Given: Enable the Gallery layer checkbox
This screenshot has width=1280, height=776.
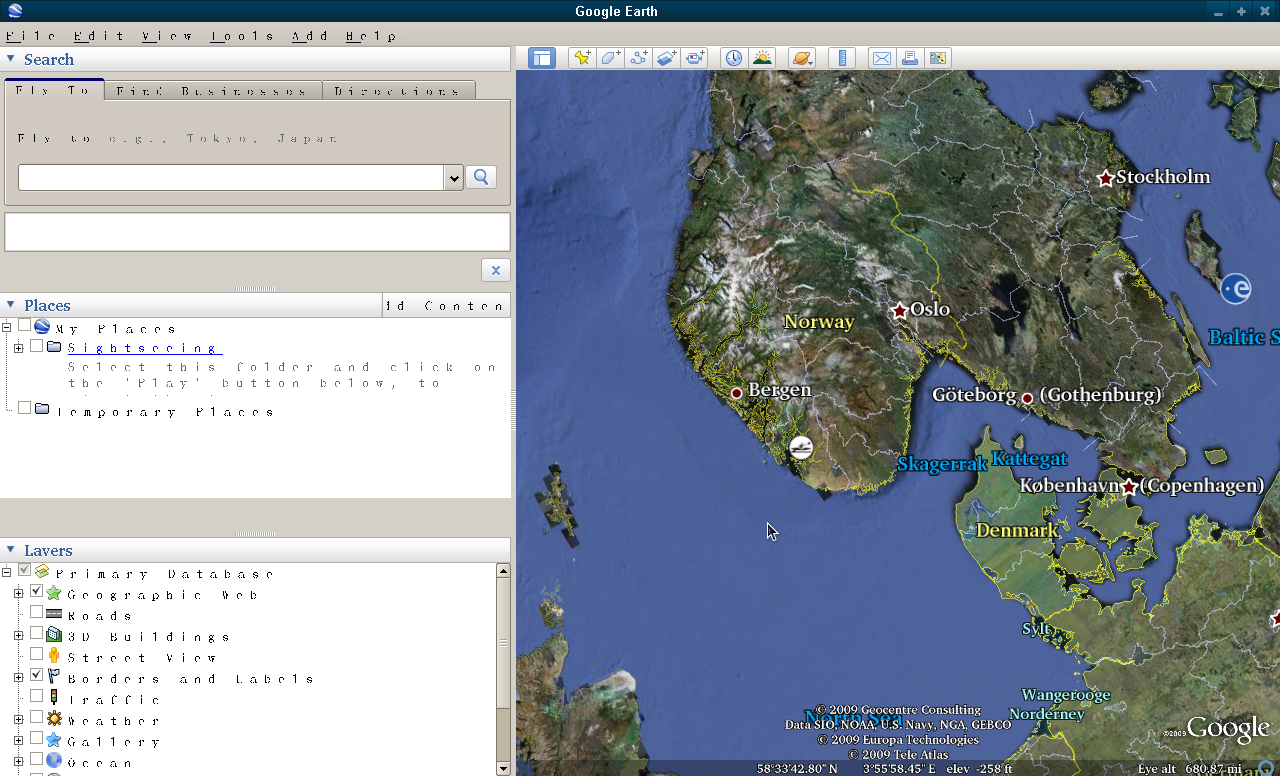Looking at the screenshot, I should (37, 738).
